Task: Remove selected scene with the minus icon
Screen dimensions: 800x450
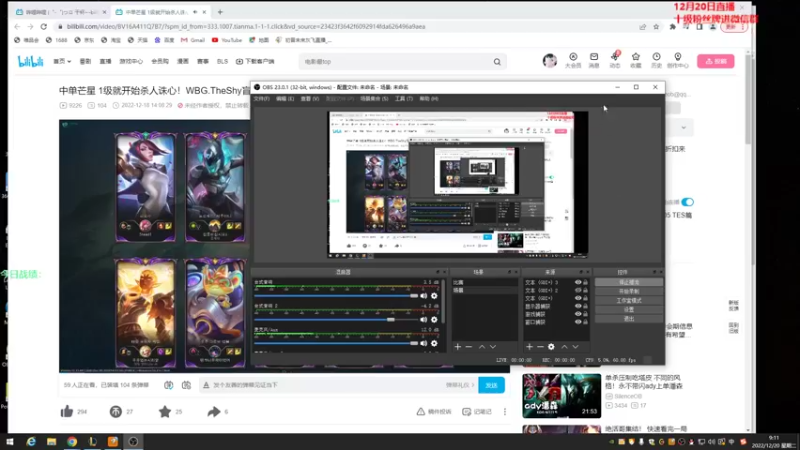Action: click(469, 347)
